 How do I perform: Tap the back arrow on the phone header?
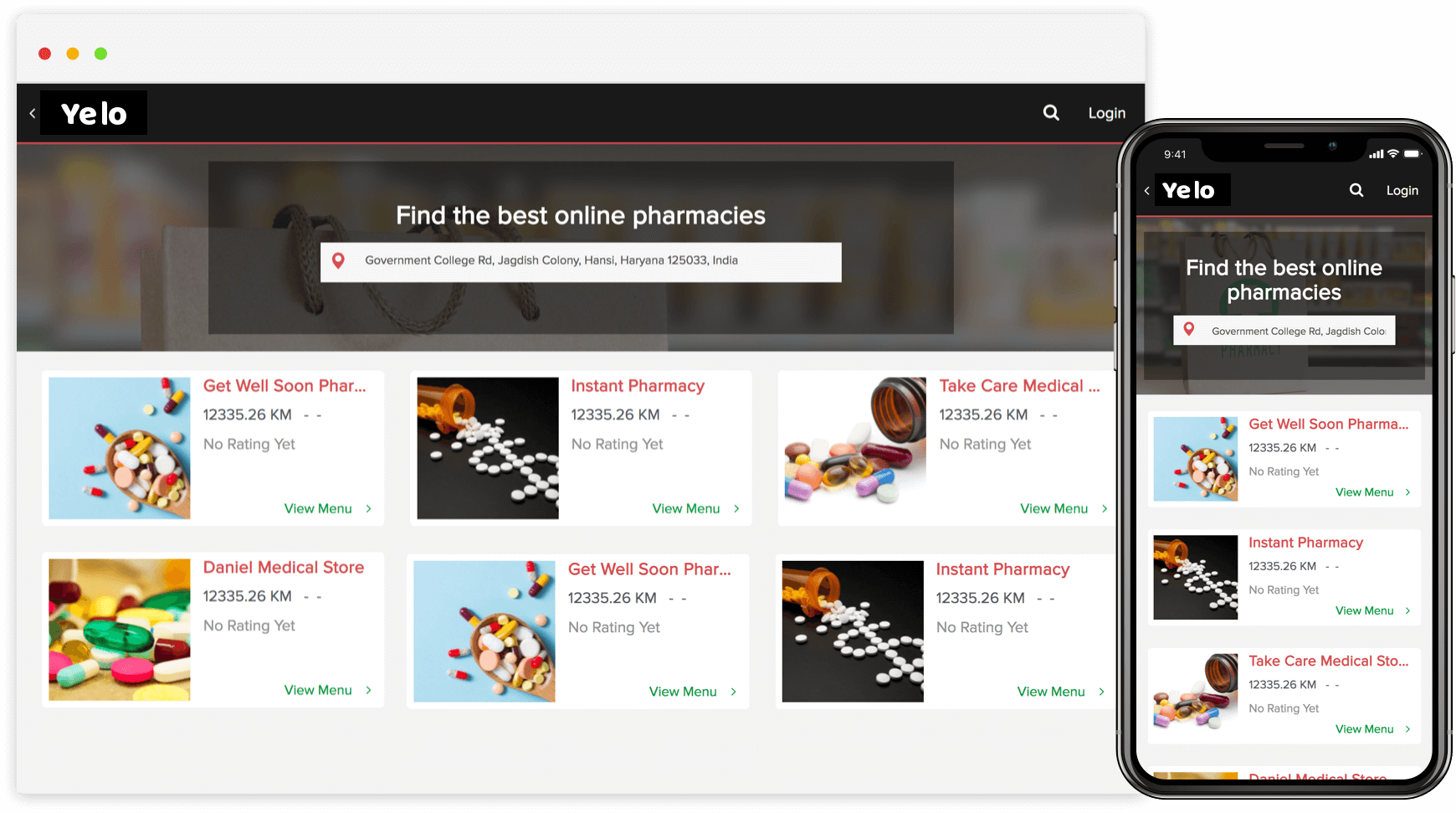coord(1146,191)
